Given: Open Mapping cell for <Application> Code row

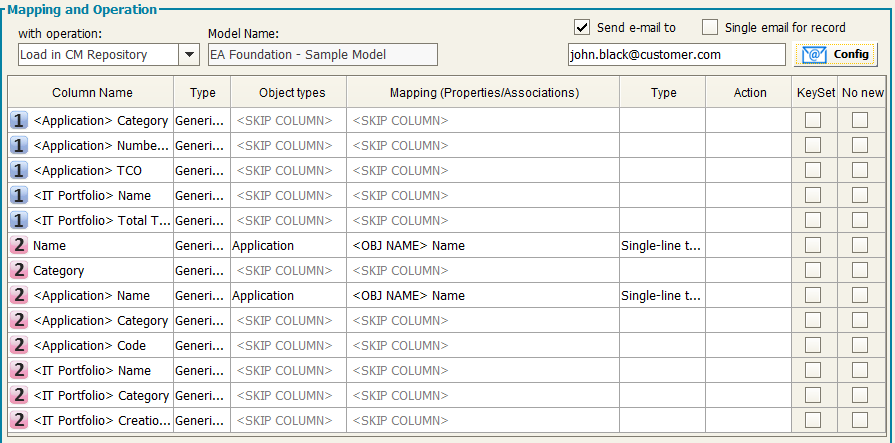Looking at the screenshot, I should (483, 346).
